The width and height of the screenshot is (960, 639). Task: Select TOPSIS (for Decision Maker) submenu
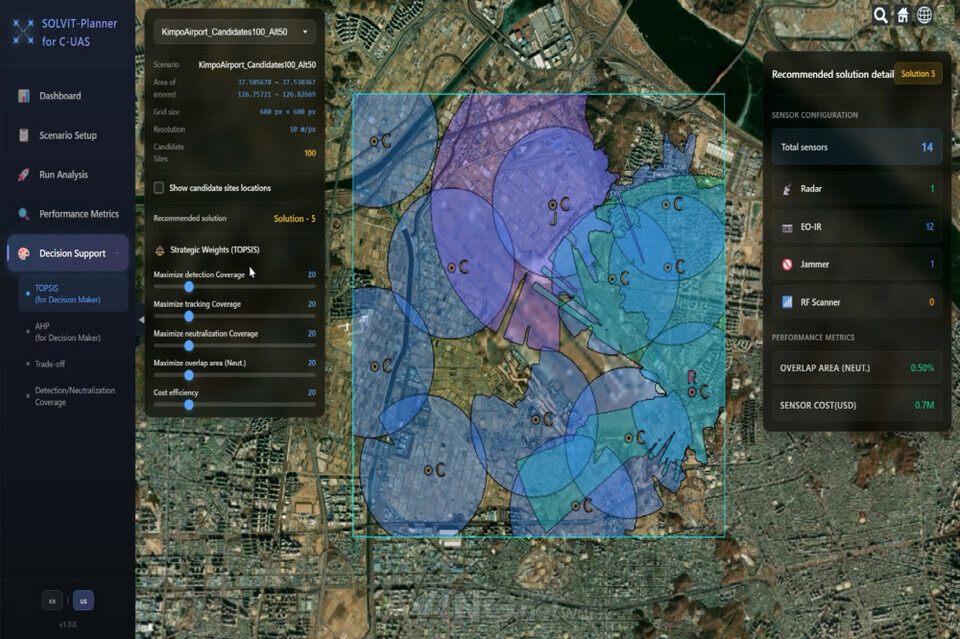(73, 294)
